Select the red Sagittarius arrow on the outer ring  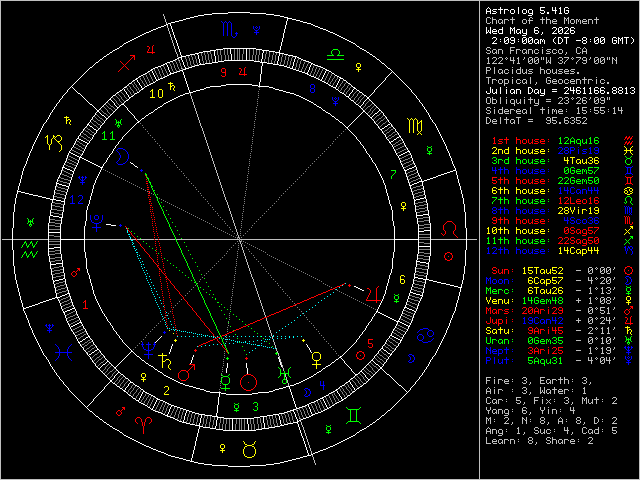pyautogui.click(x=127, y=64)
